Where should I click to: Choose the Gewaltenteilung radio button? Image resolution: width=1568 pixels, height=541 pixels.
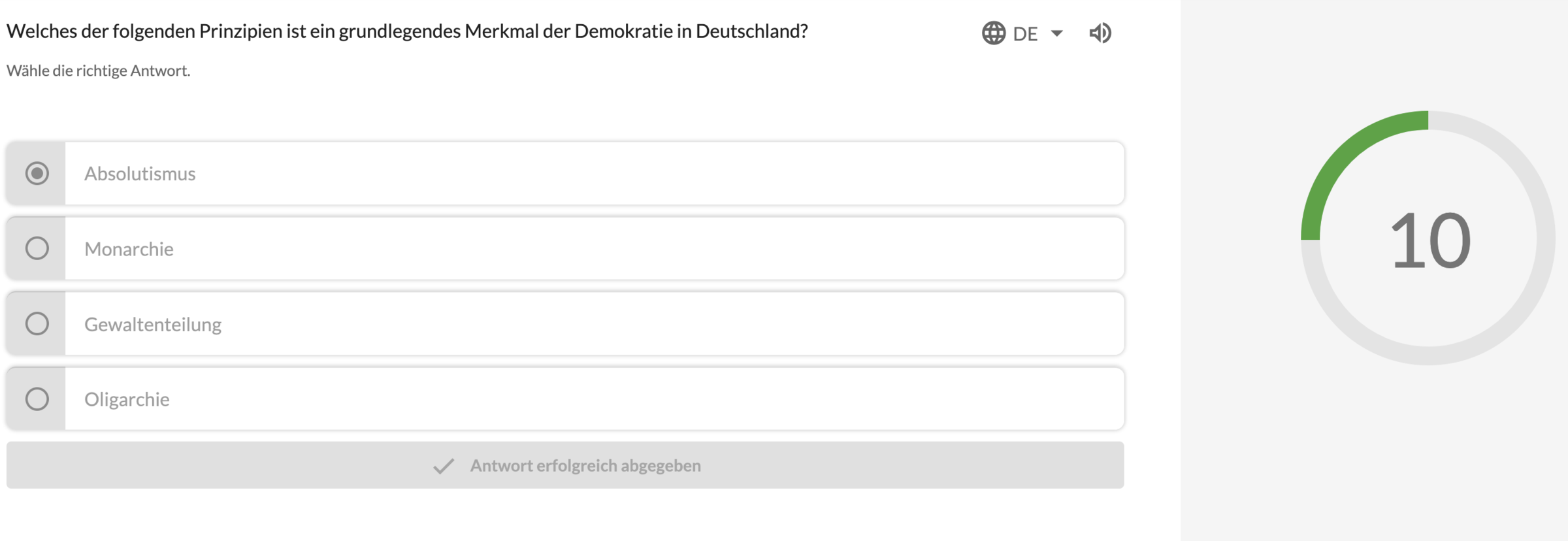point(37,323)
